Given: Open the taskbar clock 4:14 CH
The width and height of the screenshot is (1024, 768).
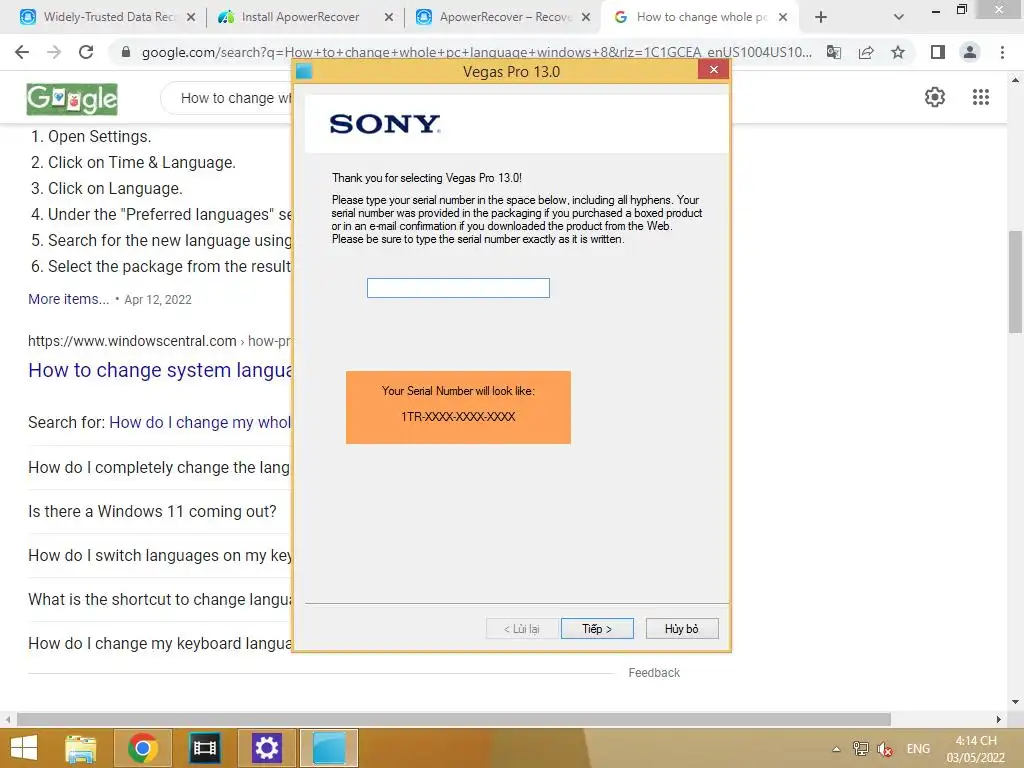Looking at the screenshot, I should coord(976,749).
